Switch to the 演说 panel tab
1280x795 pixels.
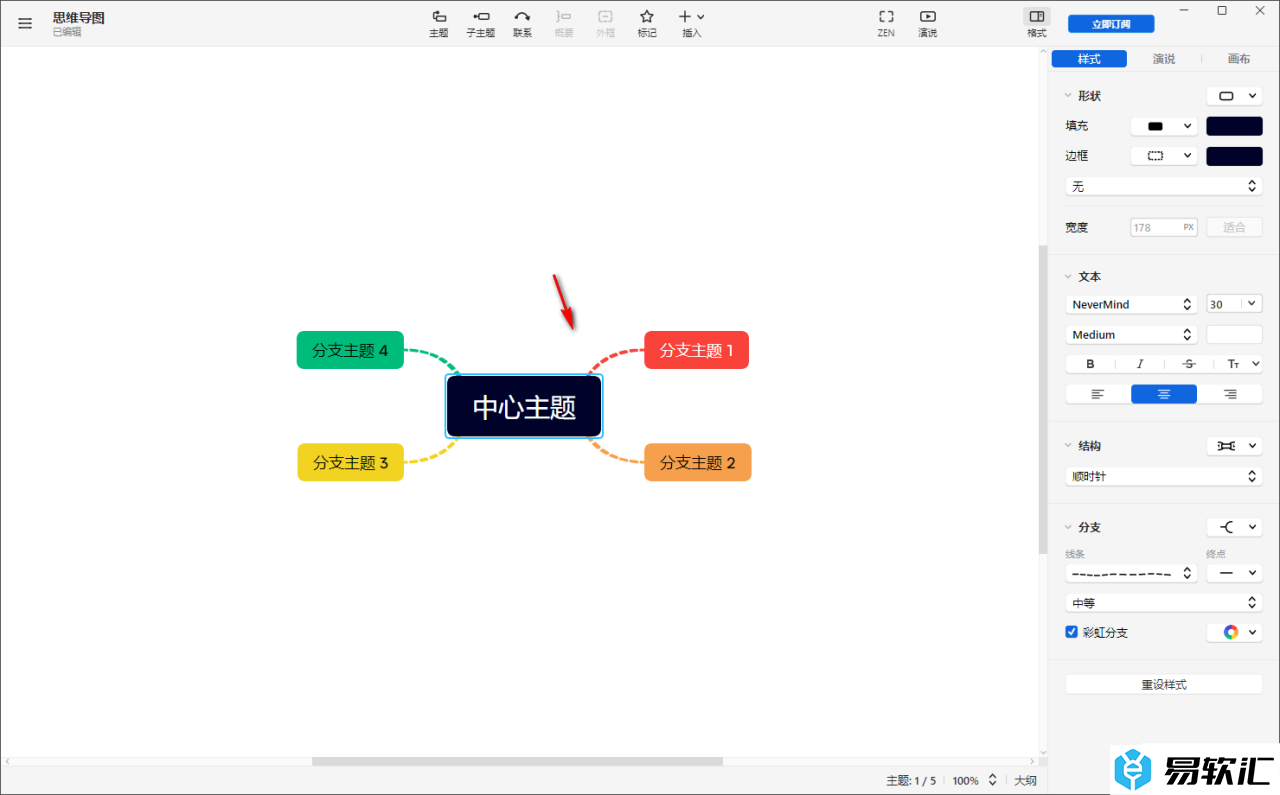pos(1164,59)
